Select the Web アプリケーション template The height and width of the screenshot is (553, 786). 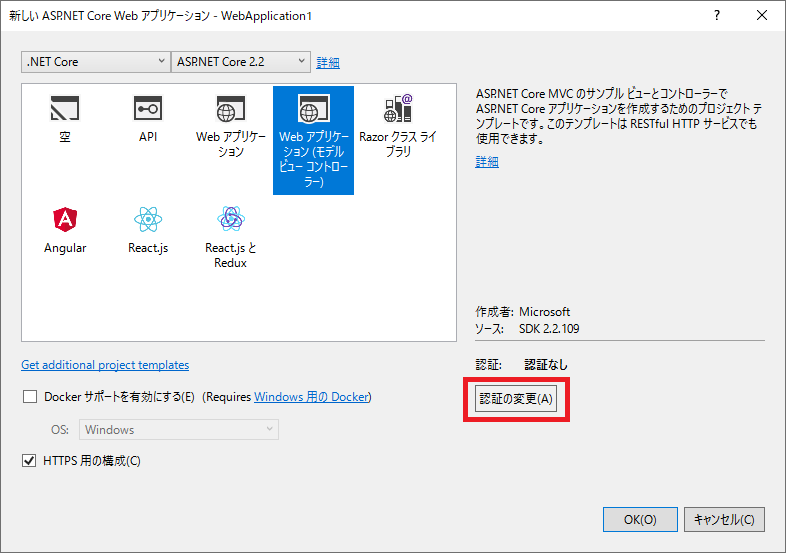tap(231, 127)
